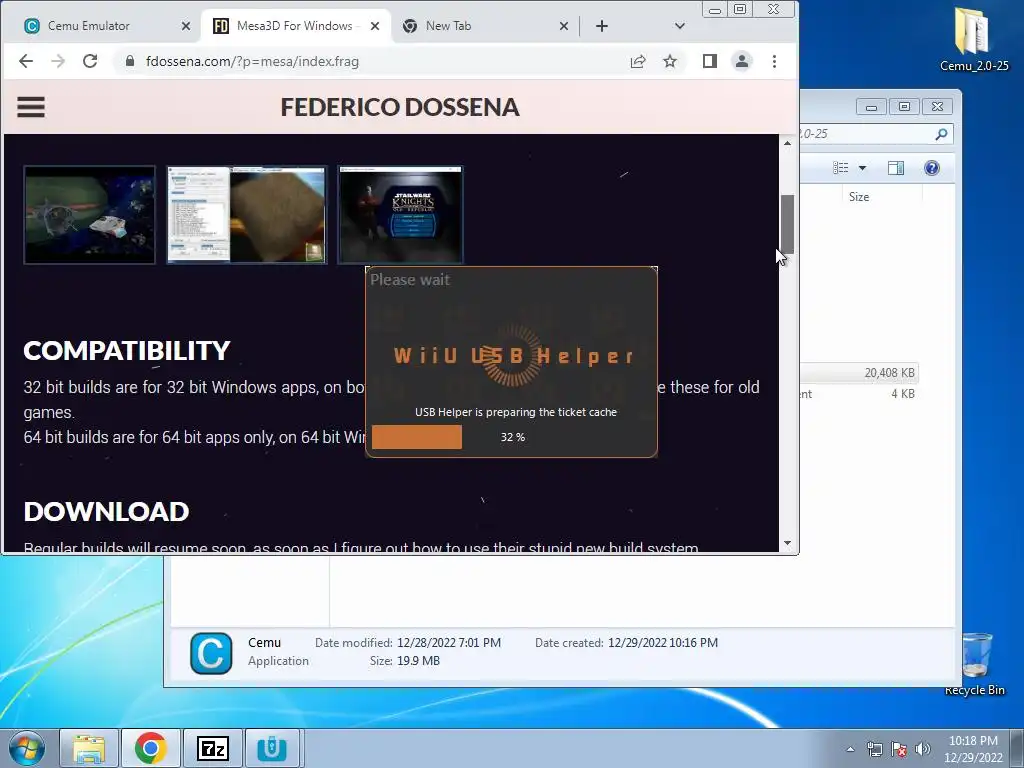The image size is (1024, 768).
Task: View site information via the padlock icon
Action: coord(130,61)
